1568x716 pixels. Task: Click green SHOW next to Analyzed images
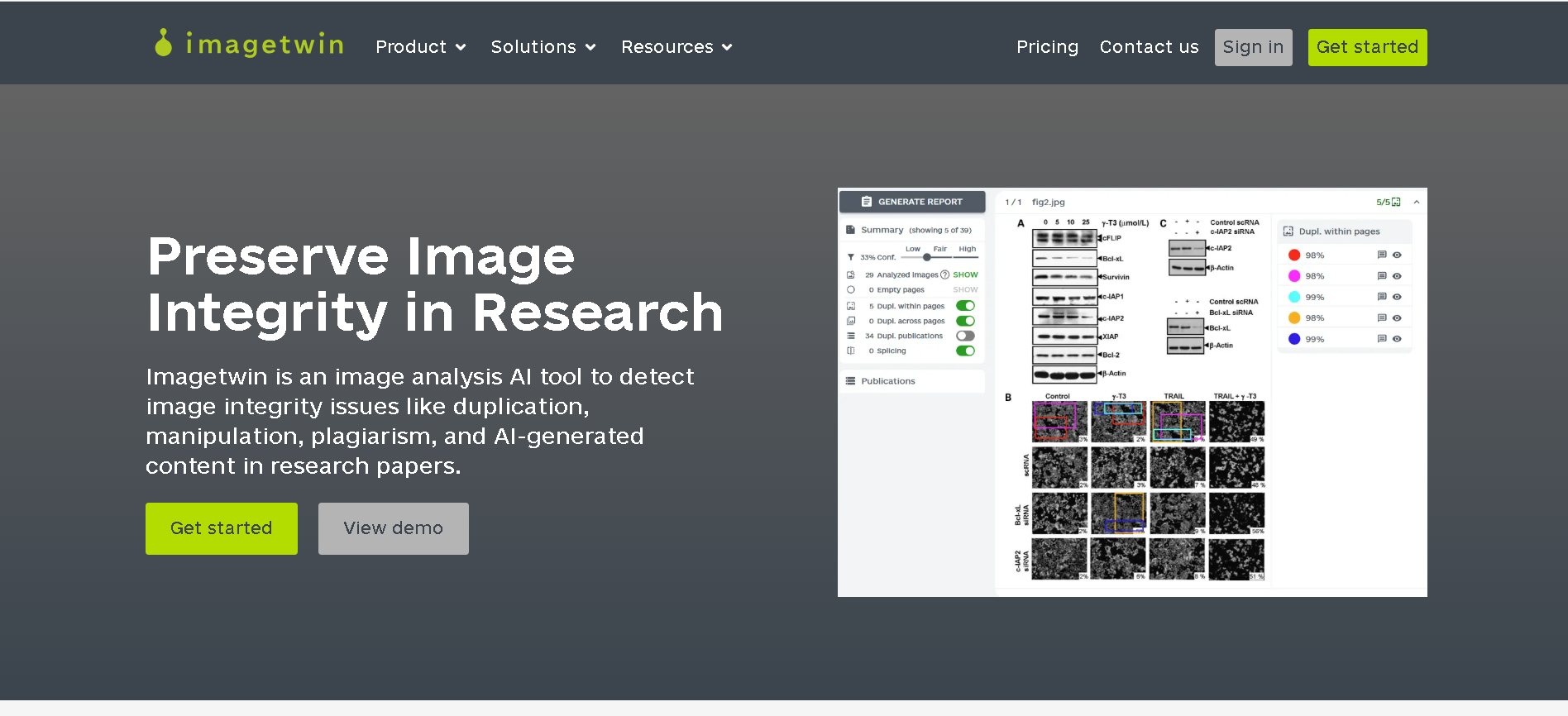(965, 274)
